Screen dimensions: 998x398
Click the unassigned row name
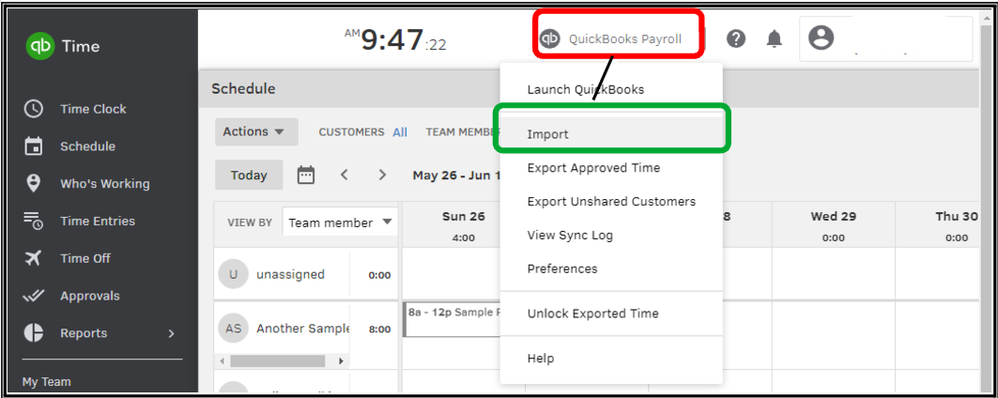click(x=290, y=274)
